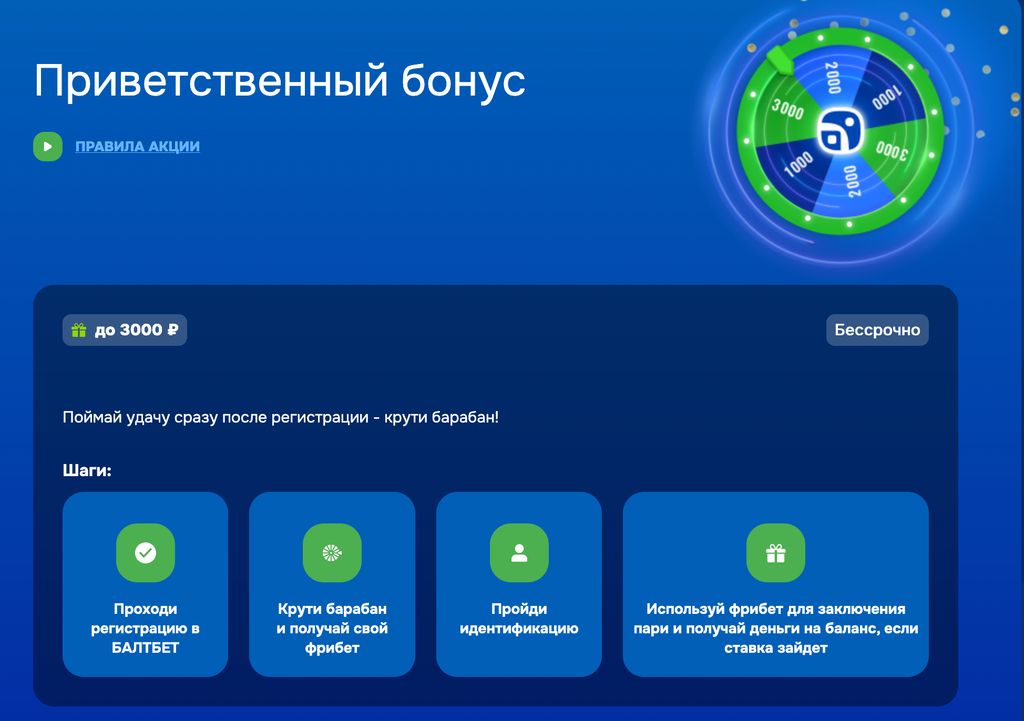Click the Приветственный бонус heading

[280, 81]
